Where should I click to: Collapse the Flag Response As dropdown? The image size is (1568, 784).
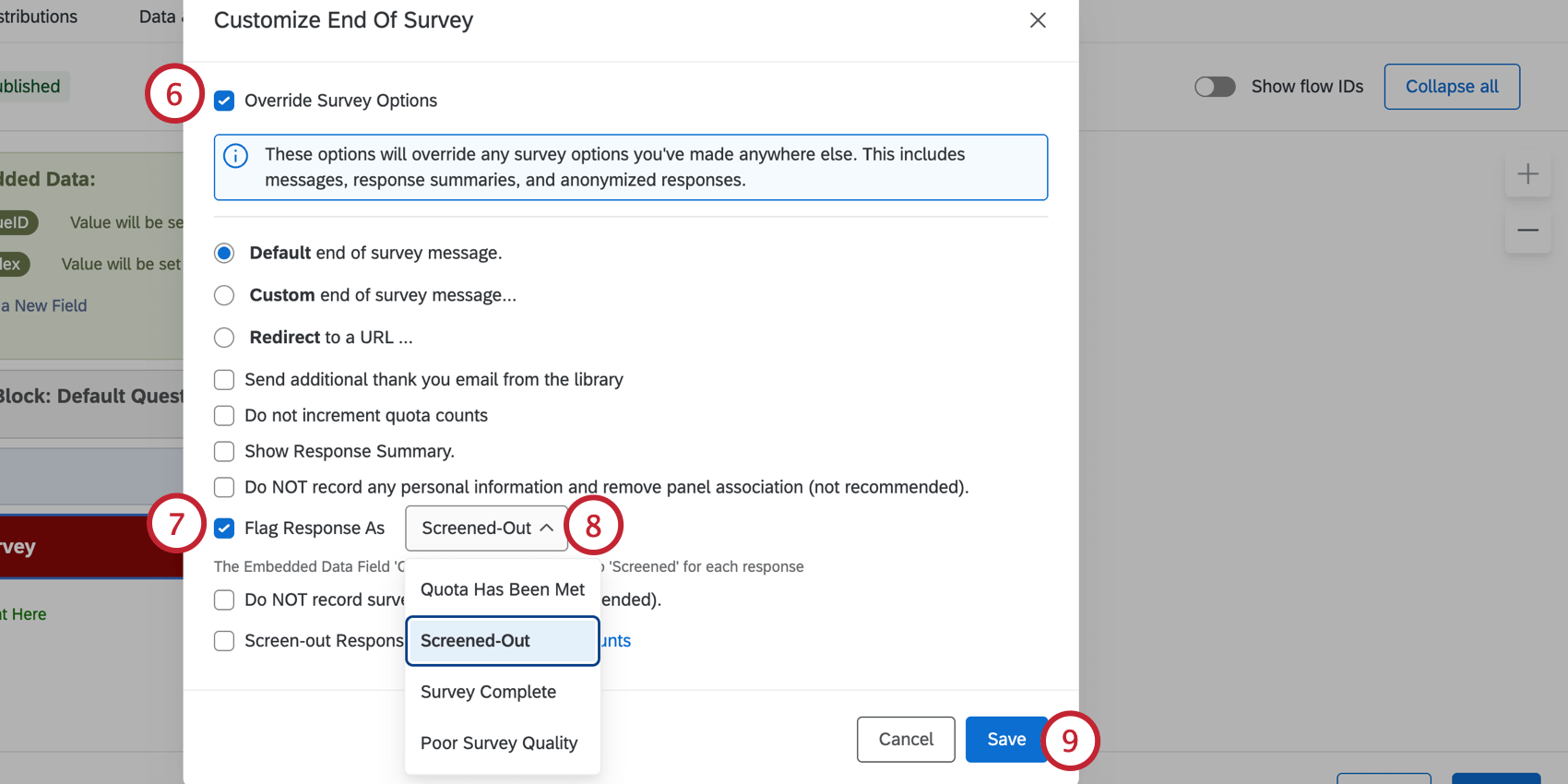click(x=486, y=529)
